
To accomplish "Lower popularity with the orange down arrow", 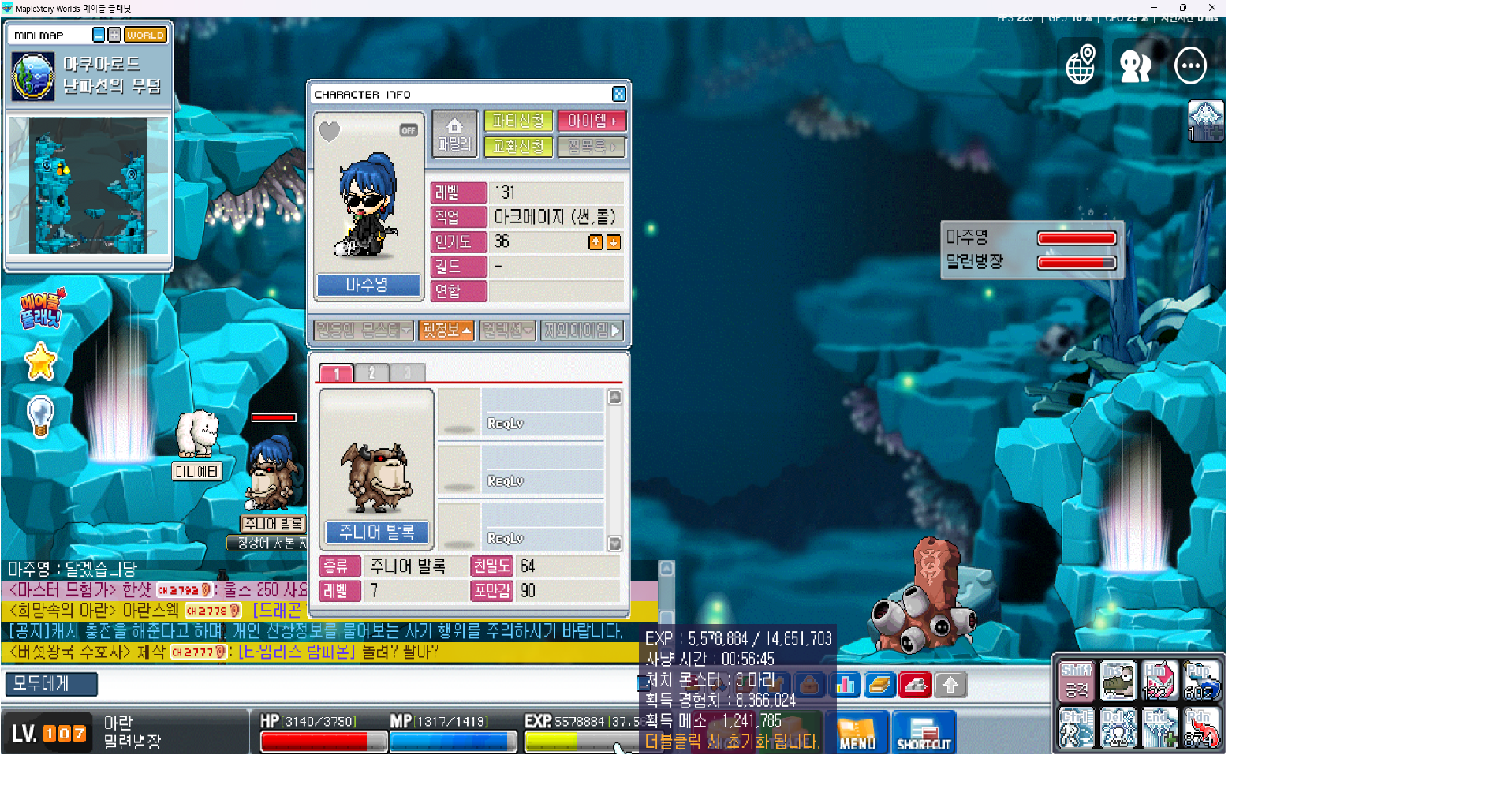I will pos(614,242).
